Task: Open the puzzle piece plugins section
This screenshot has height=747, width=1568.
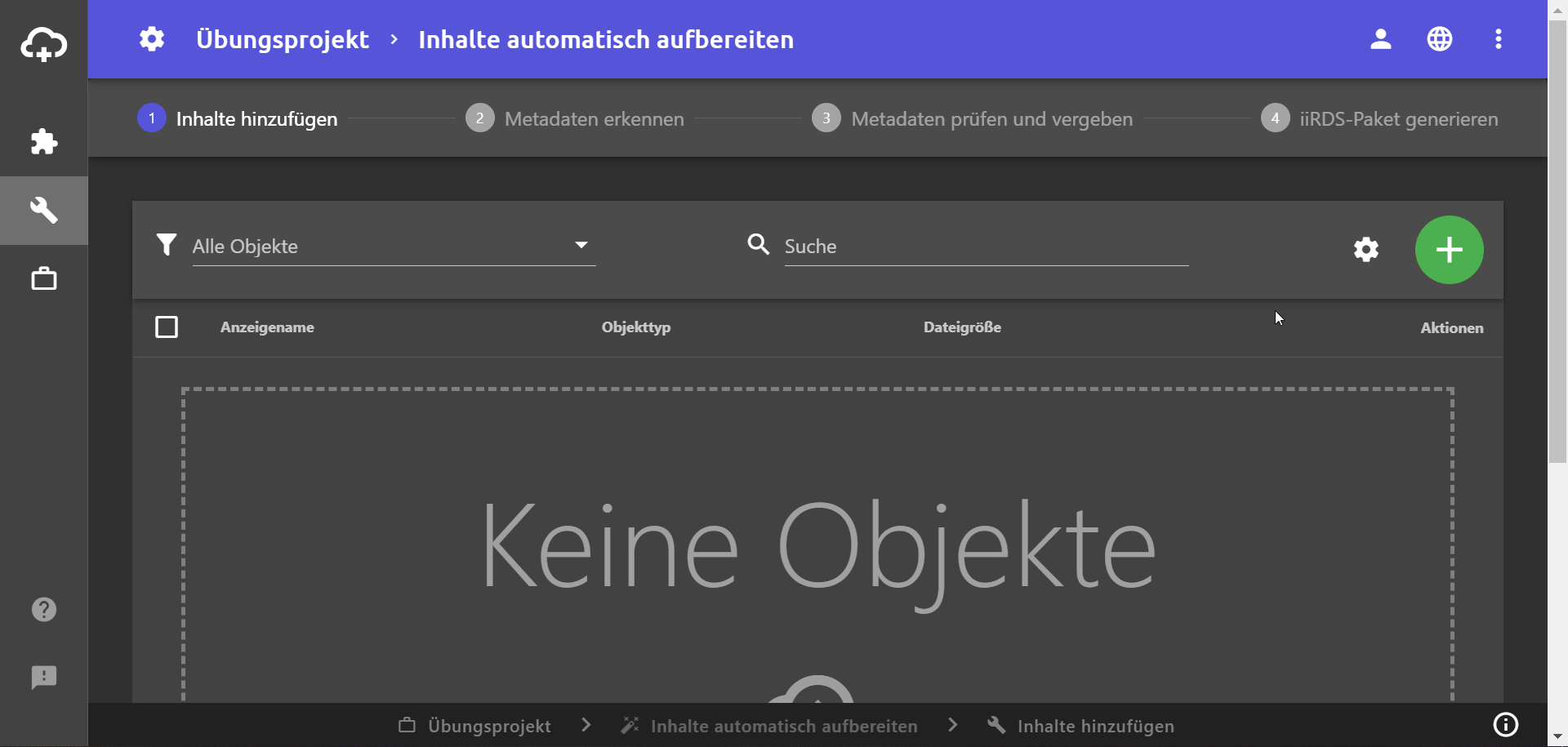Action: 44,142
